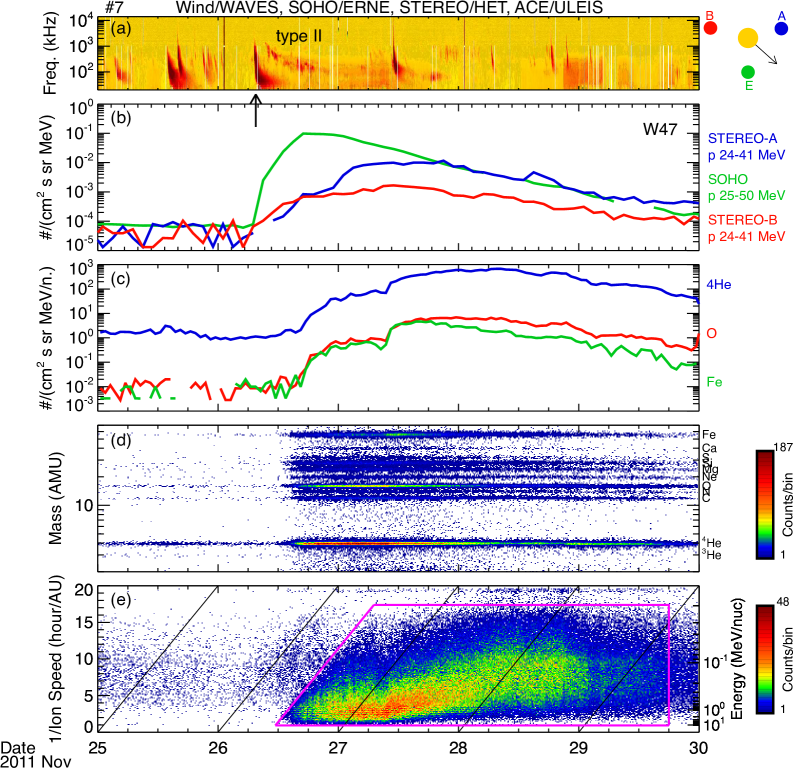Click the plot title with the instrument names
The width and height of the screenshot is (793, 768).
pyautogui.click(x=389, y=7)
